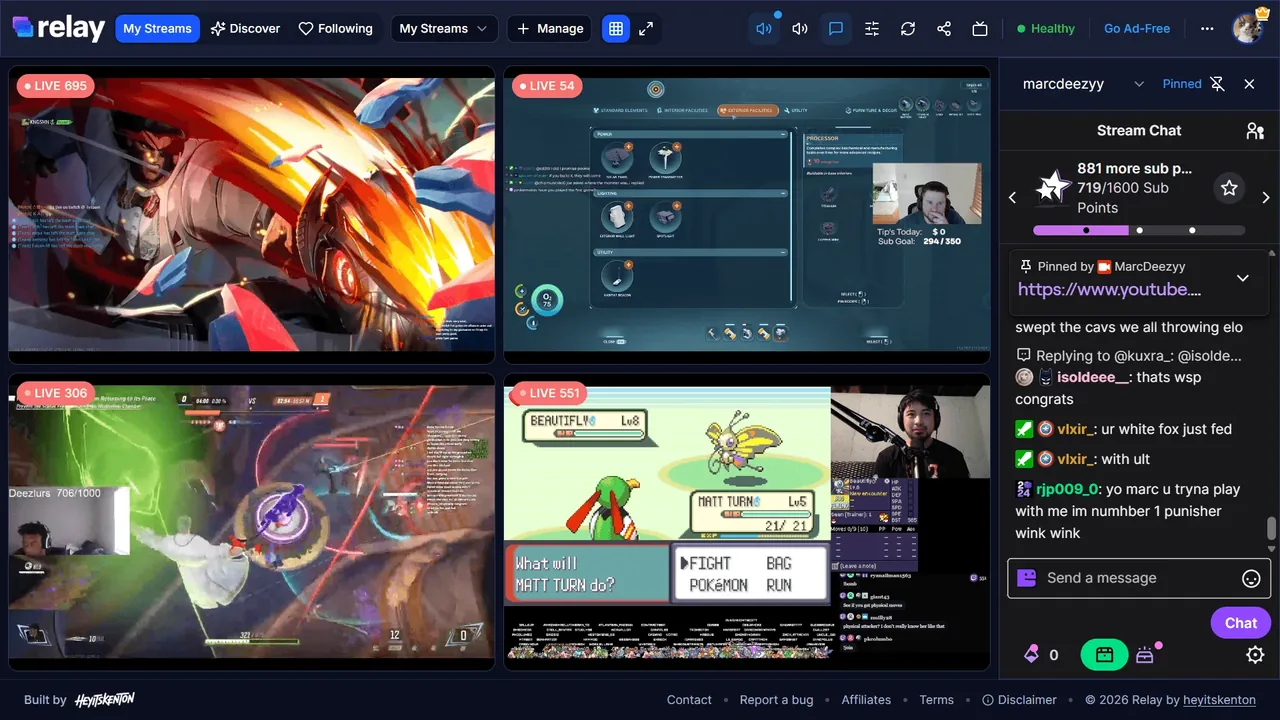This screenshot has height=720, width=1280.
Task: Close the marcdeezyy chat panel
Action: pos(1249,84)
